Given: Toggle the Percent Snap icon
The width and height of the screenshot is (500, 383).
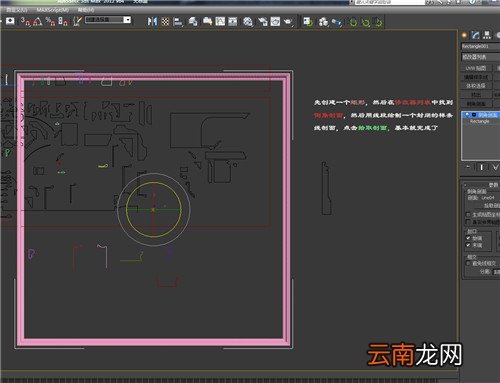Looking at the screenshot, I should 50,22.
